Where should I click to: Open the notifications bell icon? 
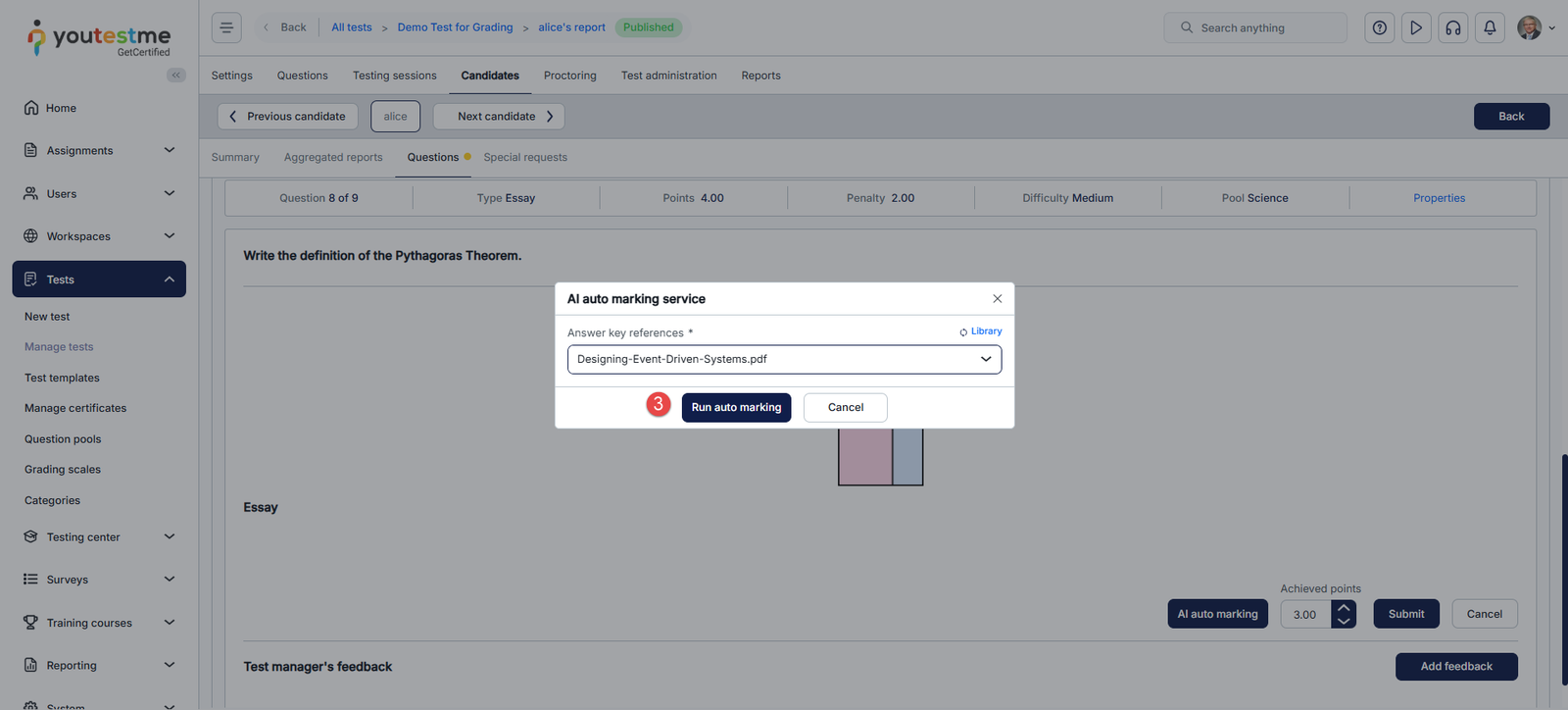point(1489,27)
